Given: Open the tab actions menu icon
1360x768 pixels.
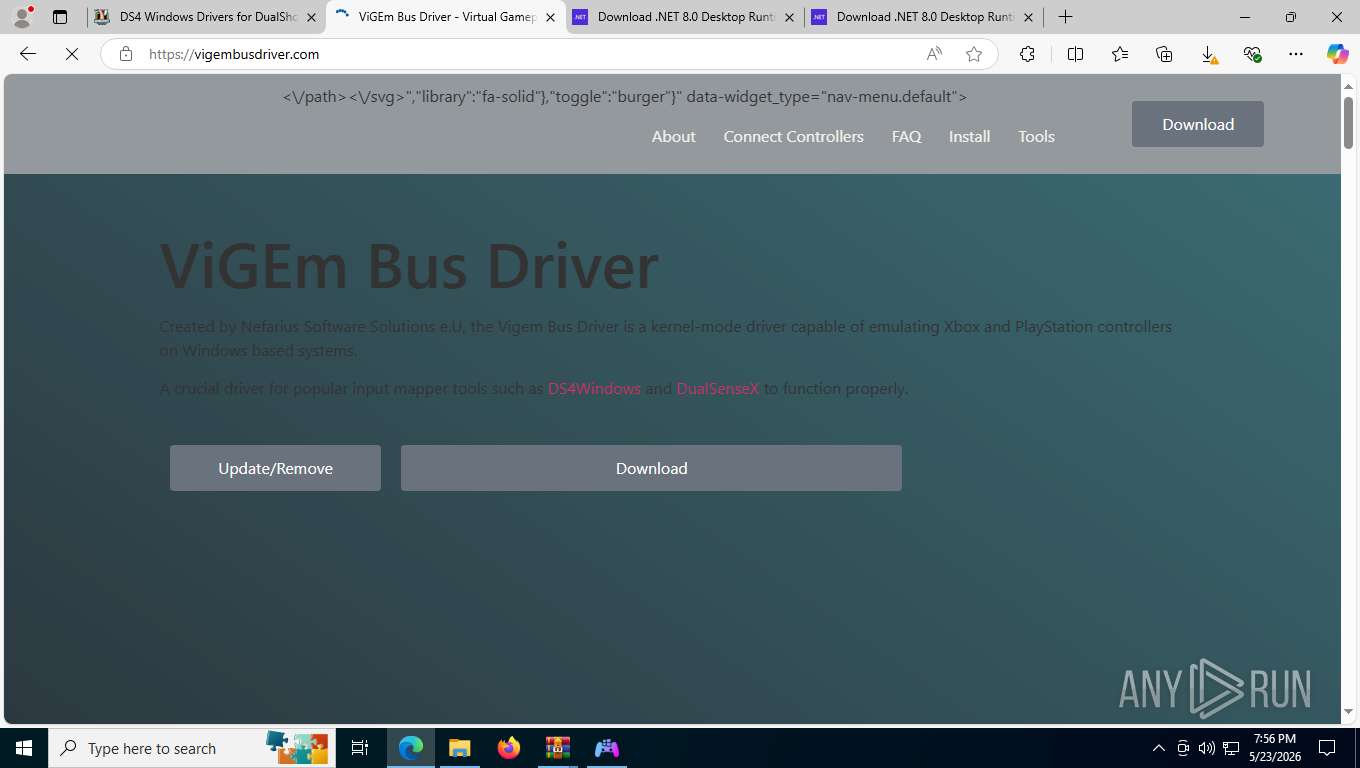Looking at the screenshot, I should pos(60,17).
